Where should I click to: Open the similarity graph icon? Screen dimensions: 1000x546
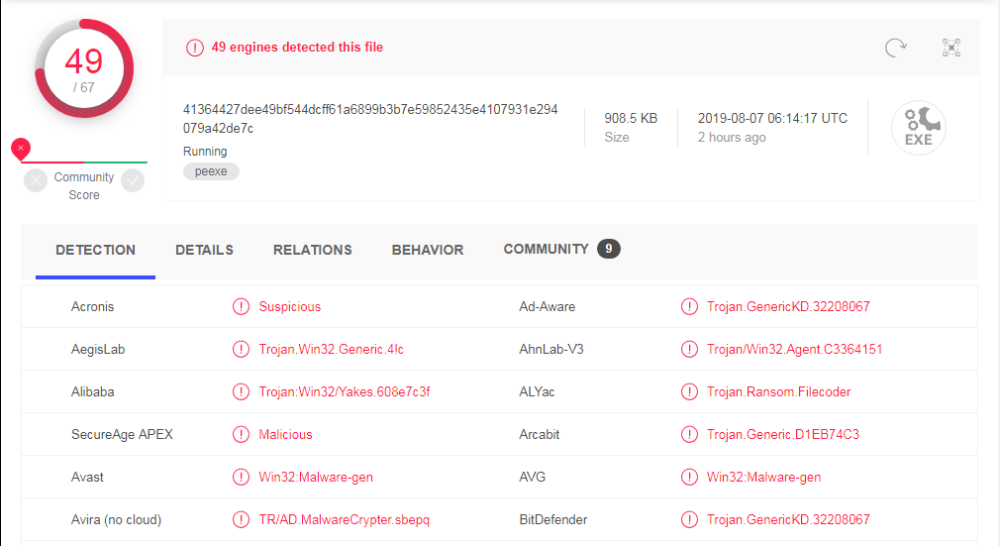point(951,47)
